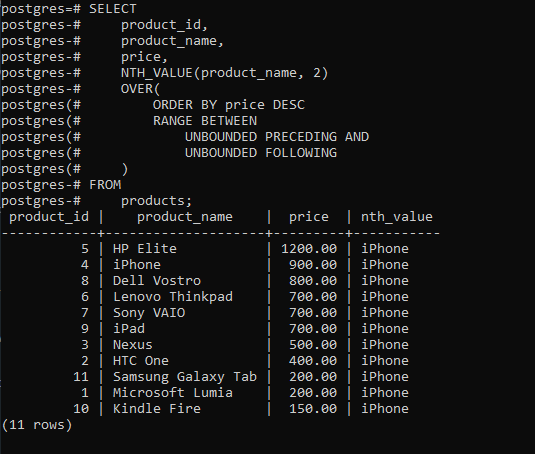
Task: Click the ORDER BY price DESC line
Action: (229, 105)
